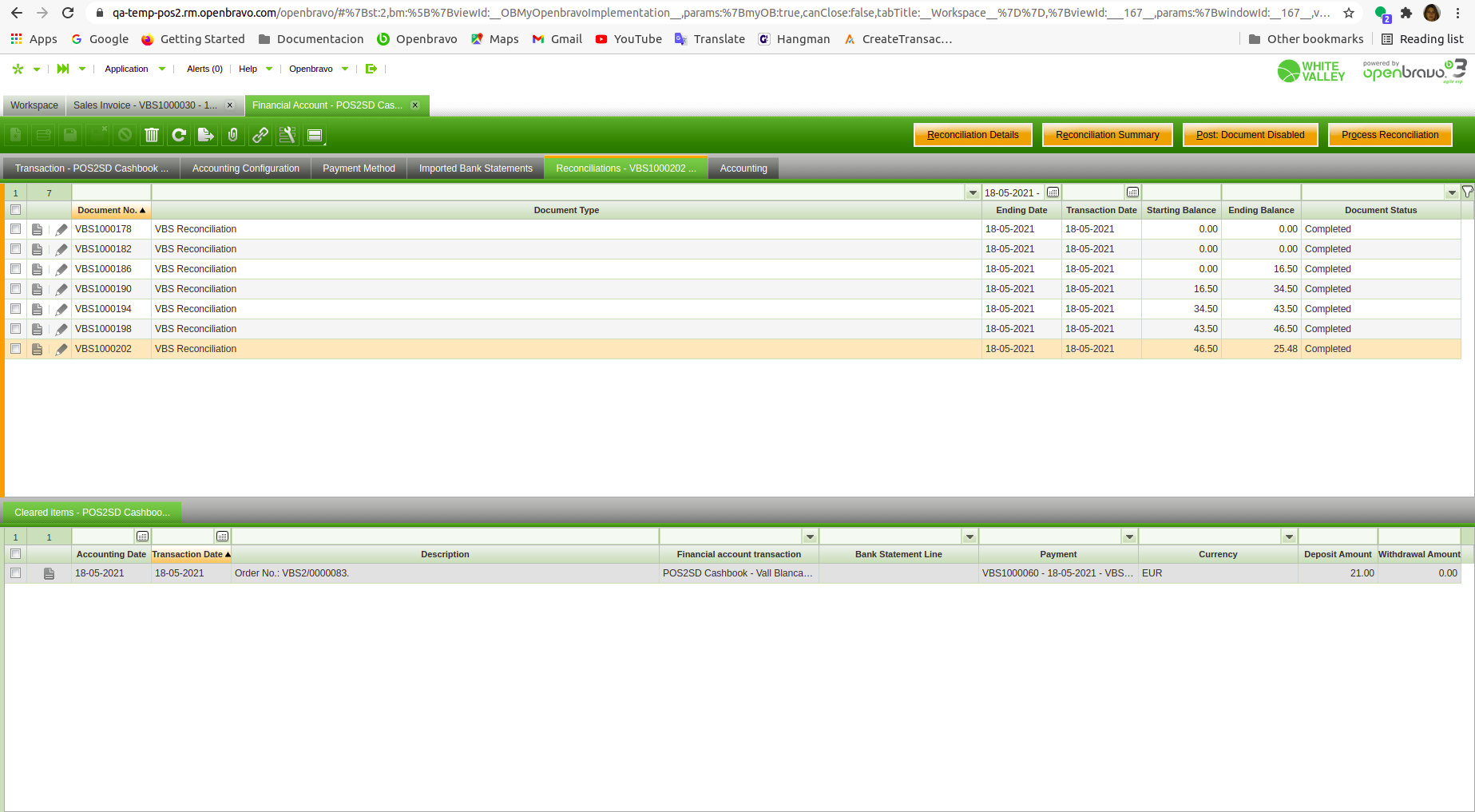
Task: Tick the checkbox for row VBS1000194
Action: tap(15, 309)
